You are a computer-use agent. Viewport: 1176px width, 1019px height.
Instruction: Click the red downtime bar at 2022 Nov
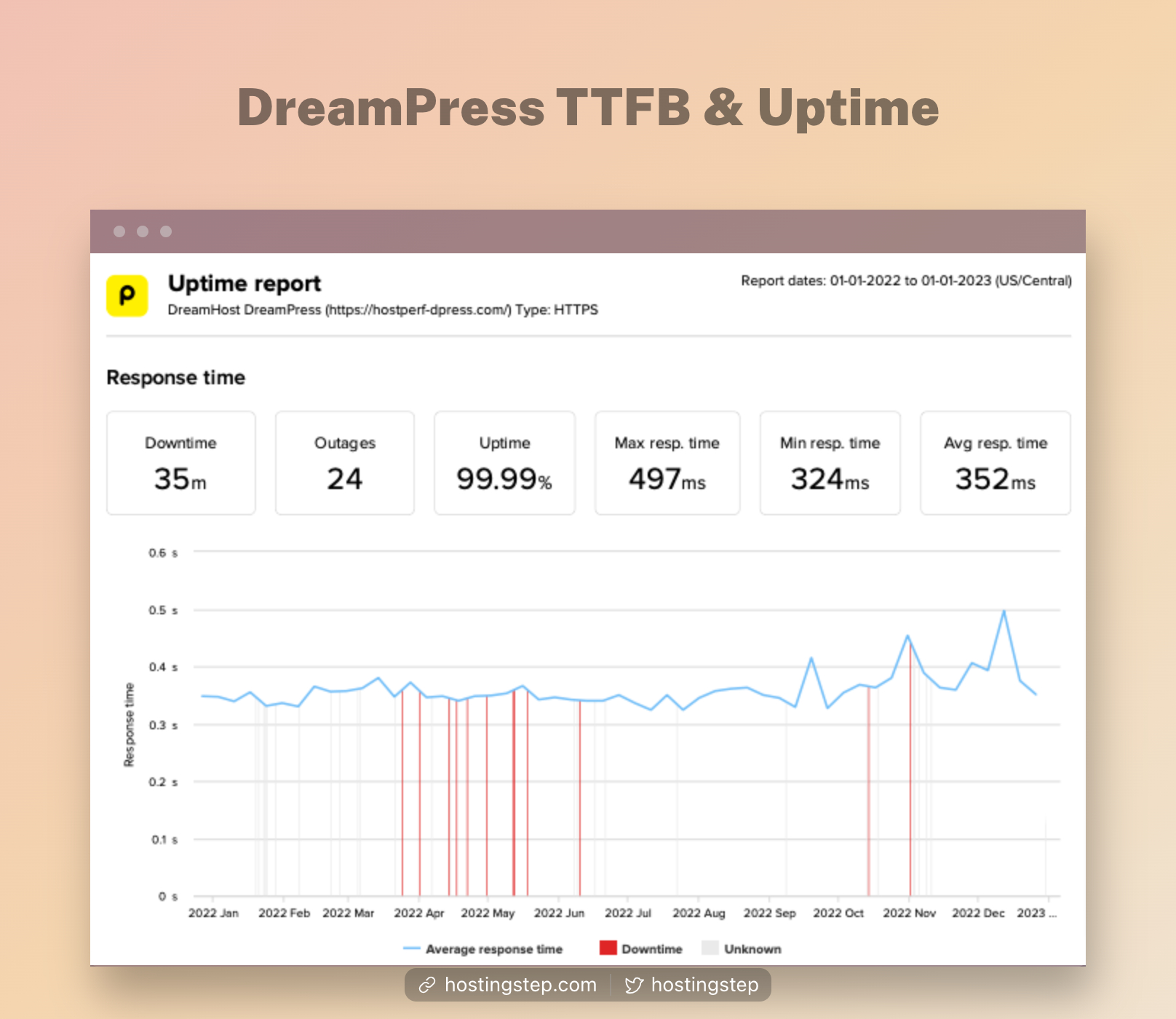tap(910, 768)
